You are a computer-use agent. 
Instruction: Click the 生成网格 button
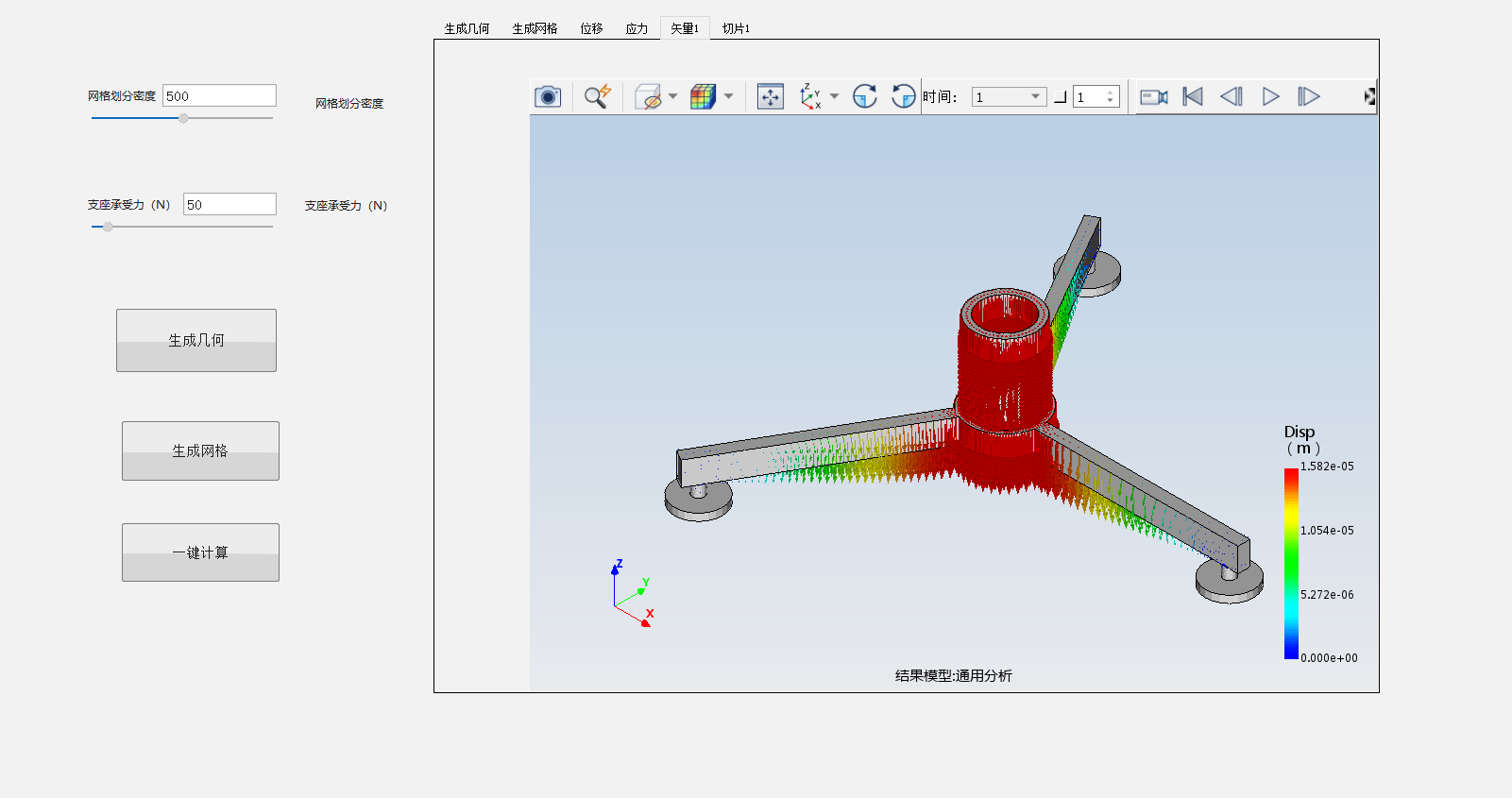click(x=200, y=450)
